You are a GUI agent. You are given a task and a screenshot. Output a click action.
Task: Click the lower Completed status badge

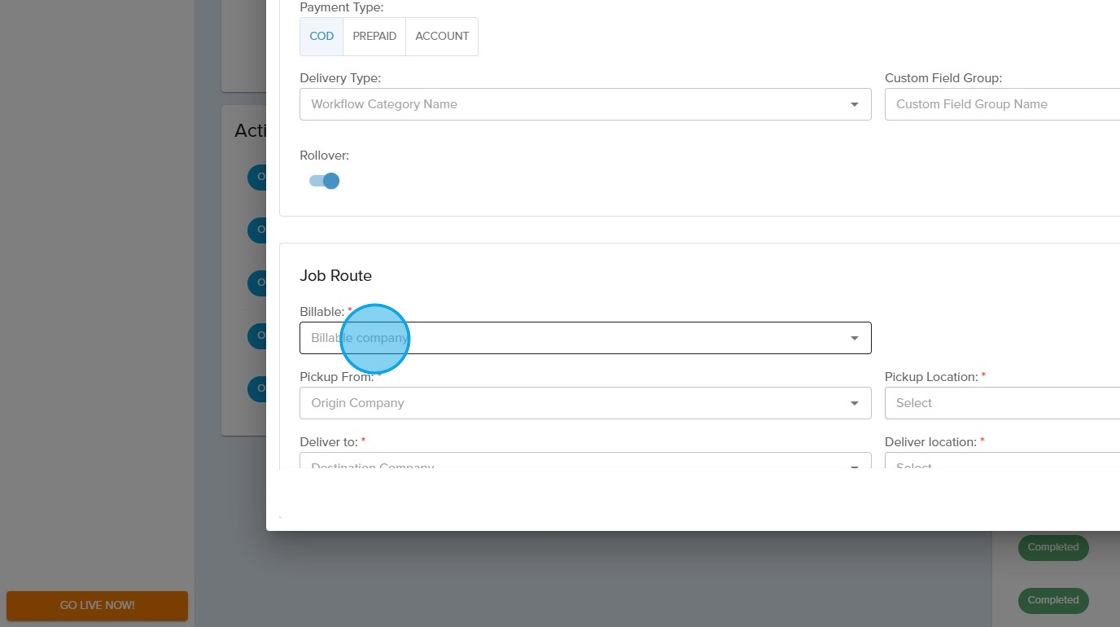(1053, 600)
